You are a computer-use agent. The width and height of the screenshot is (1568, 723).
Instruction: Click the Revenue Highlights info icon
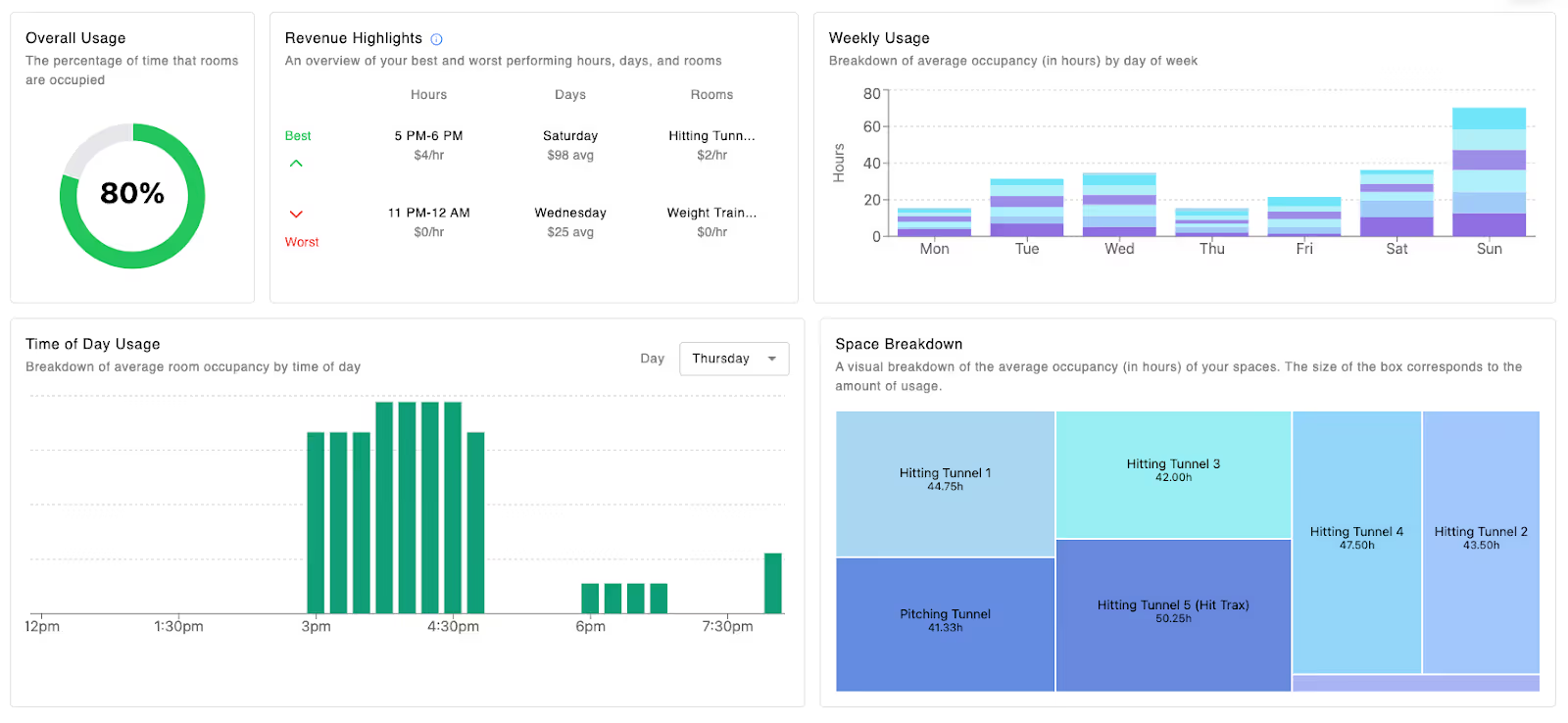point(436,39)
